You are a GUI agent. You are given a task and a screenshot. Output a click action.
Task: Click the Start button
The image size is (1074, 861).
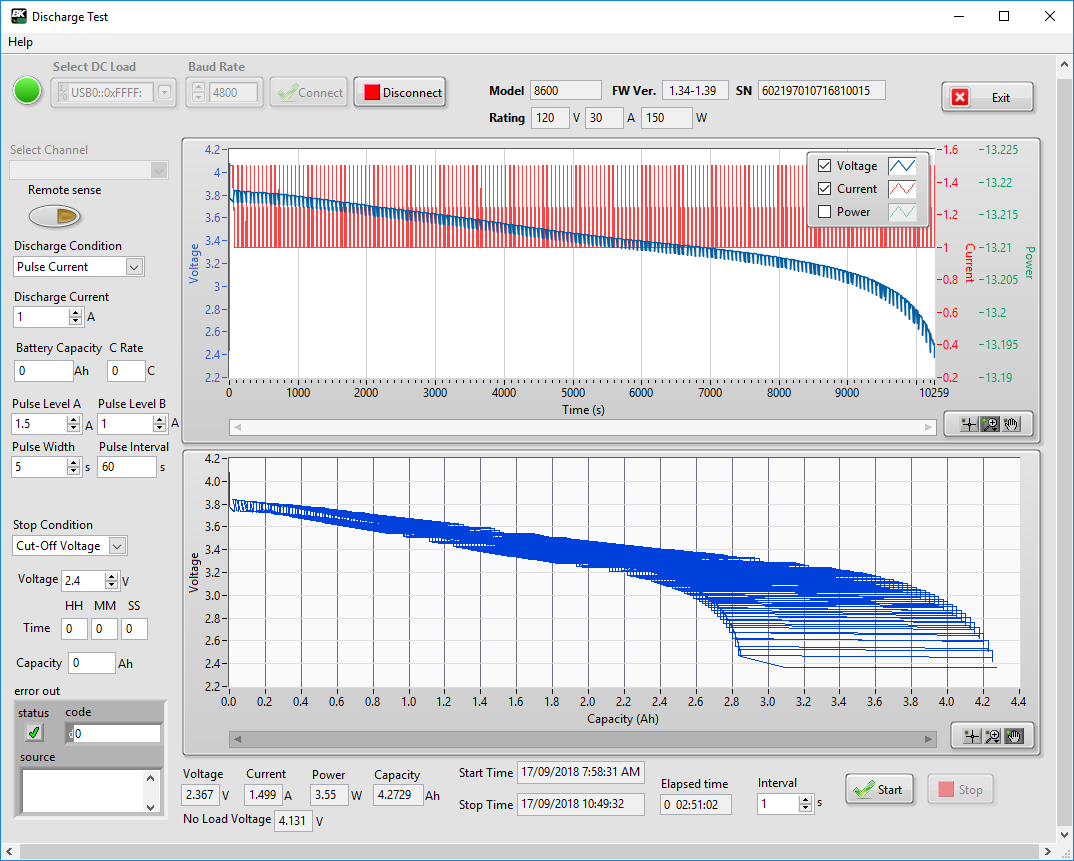pyautogui.click(x=879, y=789)
